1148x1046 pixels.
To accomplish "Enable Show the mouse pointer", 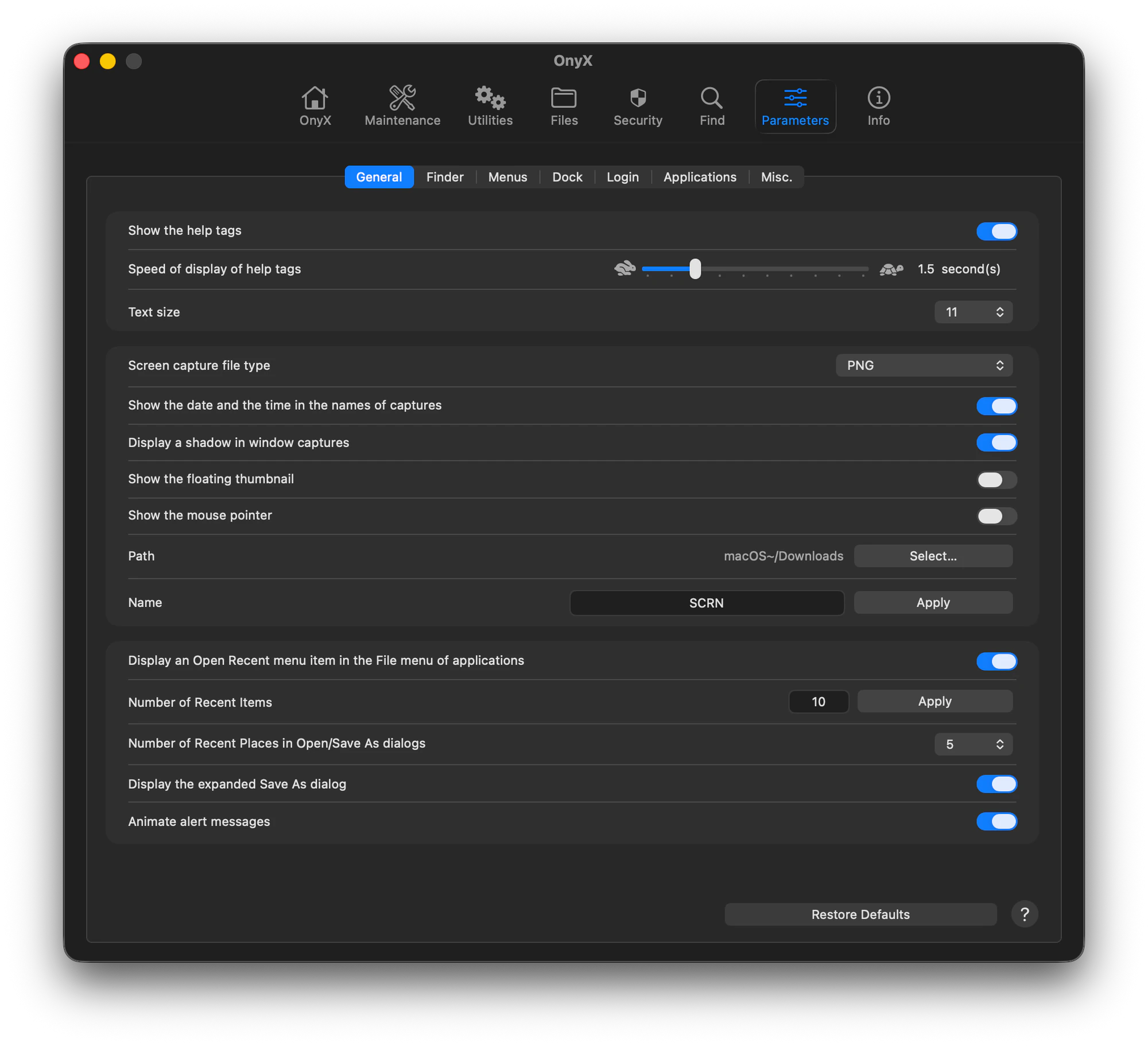I will click(996, 516).
